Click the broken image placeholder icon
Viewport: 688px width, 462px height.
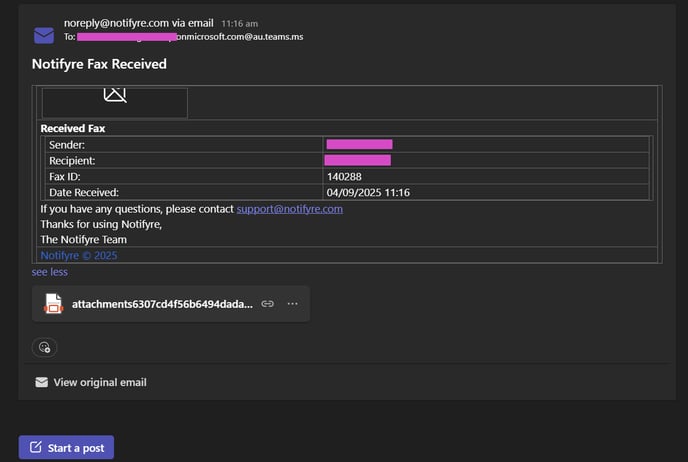115,95
